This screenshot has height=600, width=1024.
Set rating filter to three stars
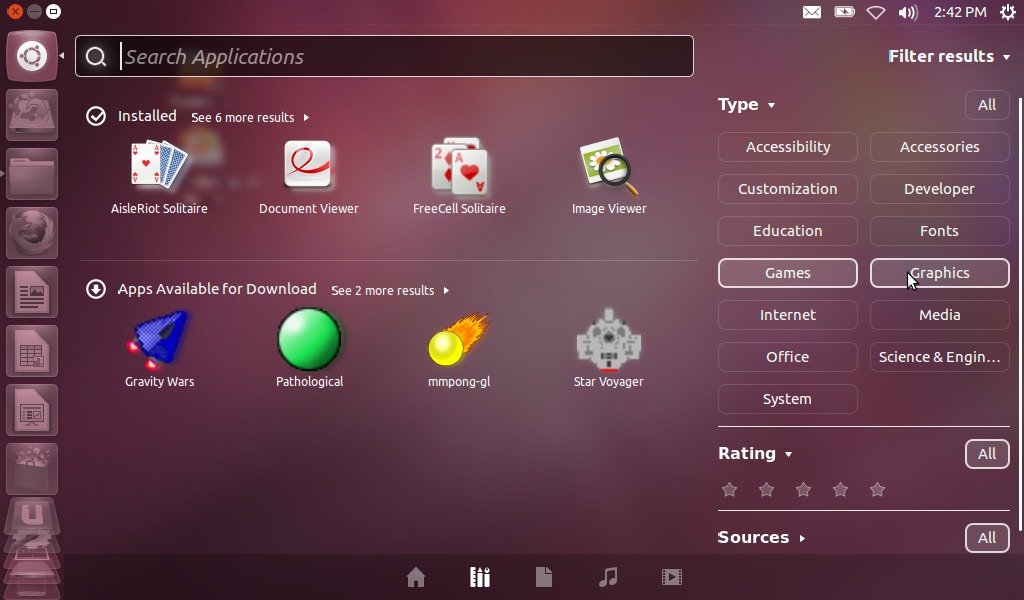803,489
